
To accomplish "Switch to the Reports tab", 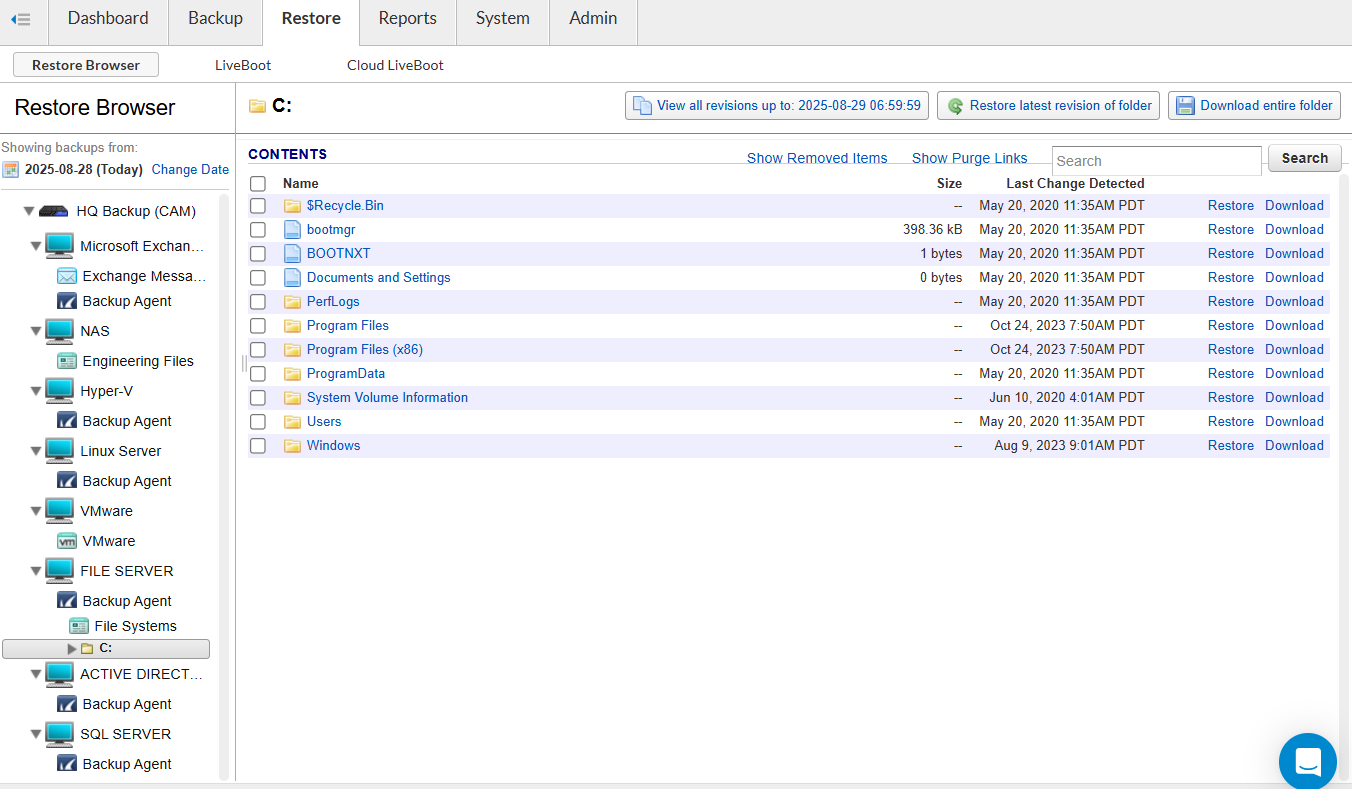I will point(407,19).
